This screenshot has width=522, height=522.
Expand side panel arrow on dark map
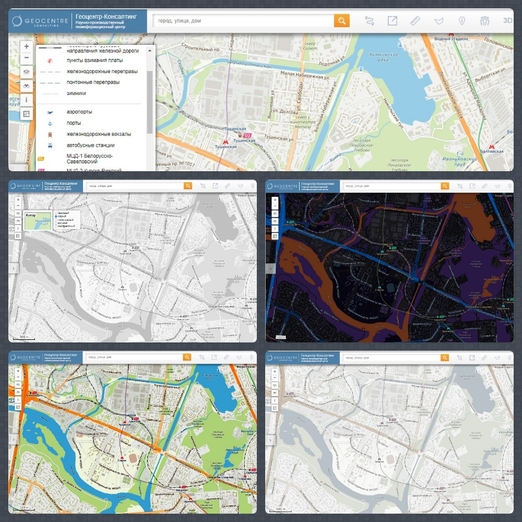(x=270, y=269)
